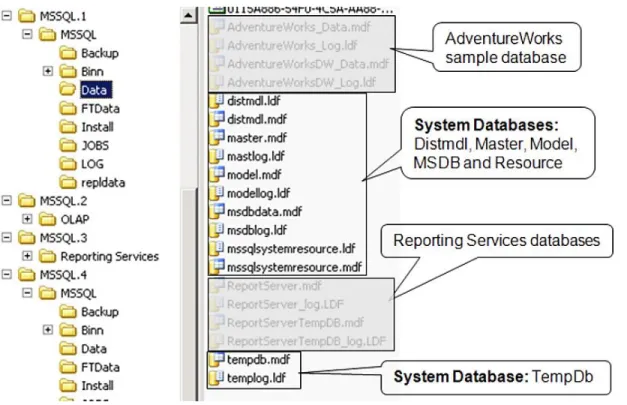Click the model.mdf file icon
The width and height of the screenshot is (627, 405).
(217, 174)
